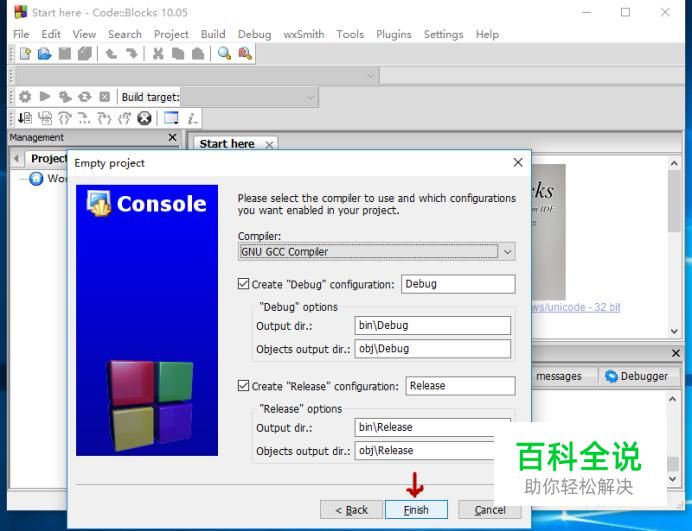Image resolution: width=692 pixels, height=531 pixels.
Task: Open the File menu
Action: tap(21, 34)
